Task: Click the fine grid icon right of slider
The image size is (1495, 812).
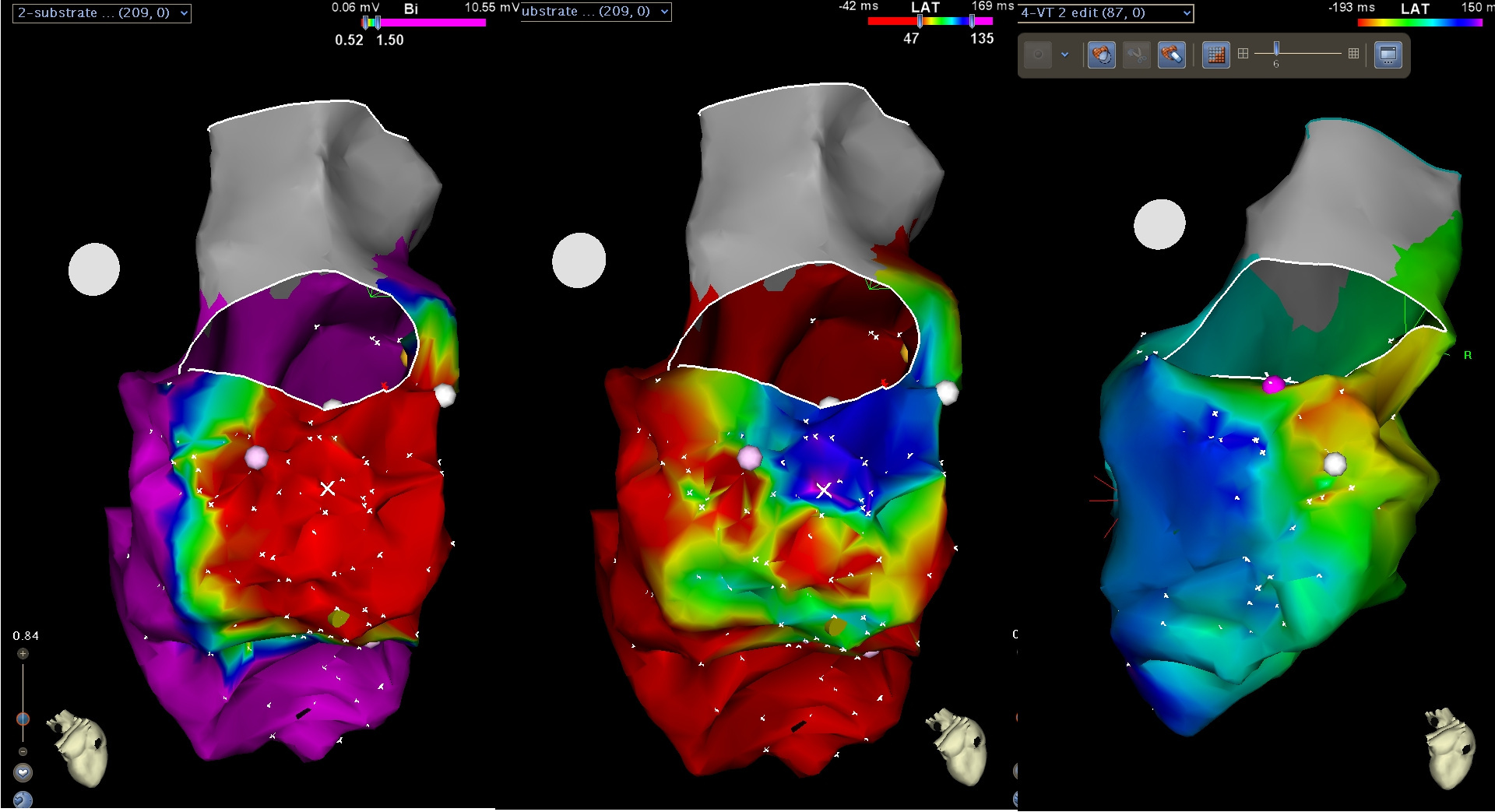Action: tap(1353, 54)
